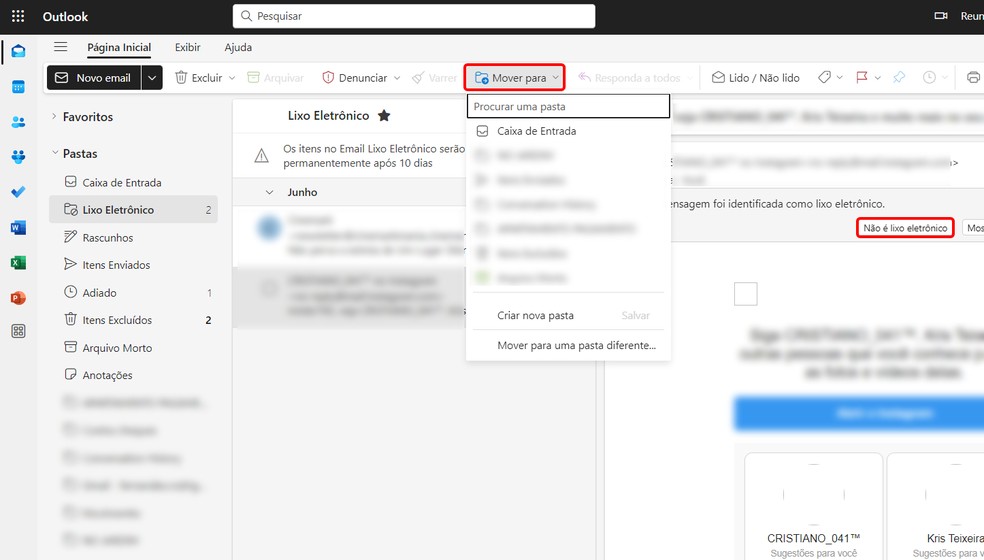This screenshot has height=560, width=984.
Task: Click the Kris Teixeira suggestion card
Action: tap(935, 506)
